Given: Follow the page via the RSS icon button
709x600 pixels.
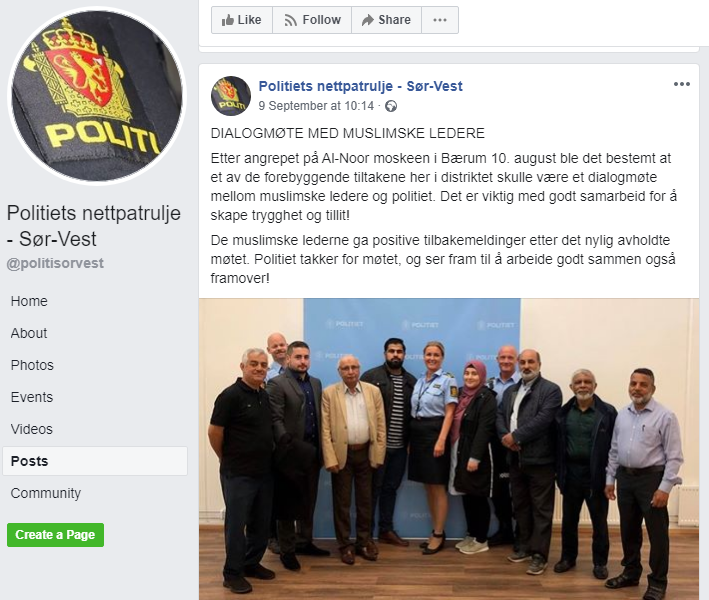Looking at the screenshot, I should (x=312, y=20).
